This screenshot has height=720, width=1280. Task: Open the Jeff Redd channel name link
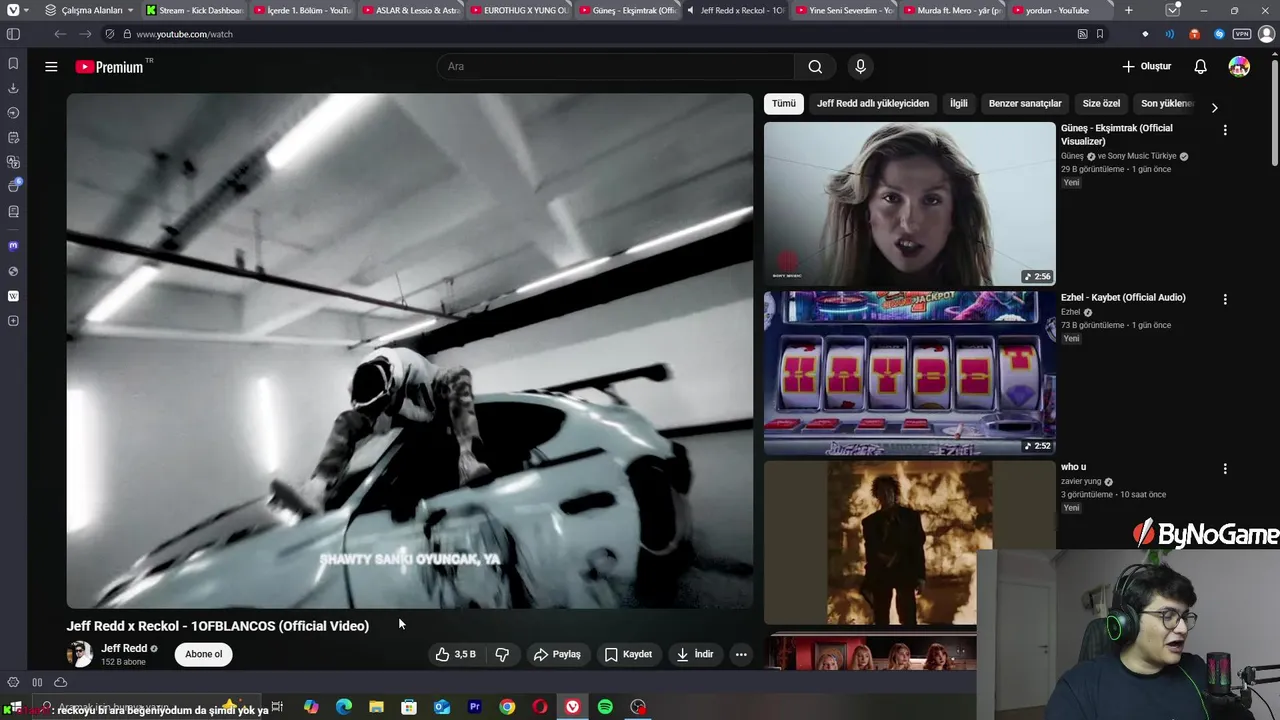pos(124,648)
